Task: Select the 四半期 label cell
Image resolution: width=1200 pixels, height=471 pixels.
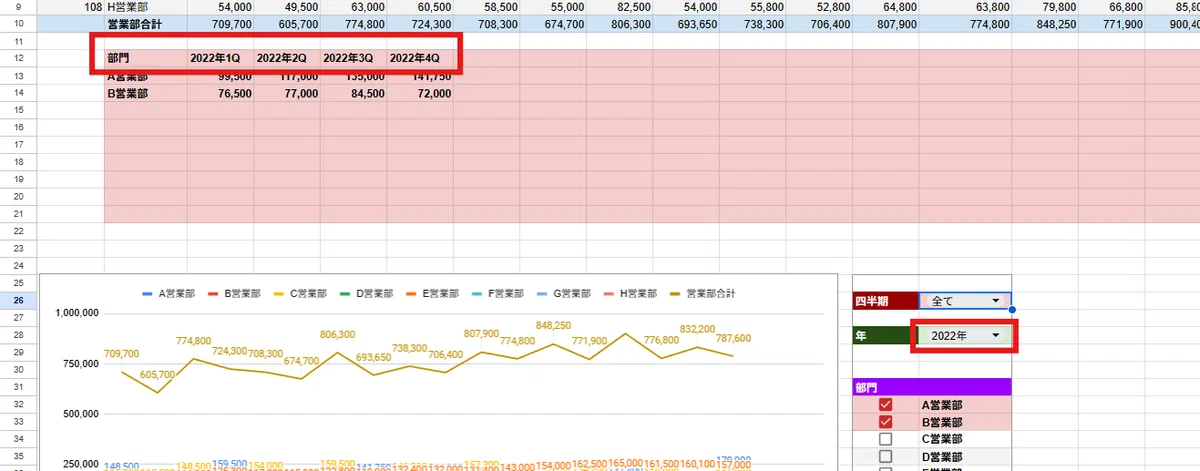Action: pyautogui.click(x=885, y=300)
